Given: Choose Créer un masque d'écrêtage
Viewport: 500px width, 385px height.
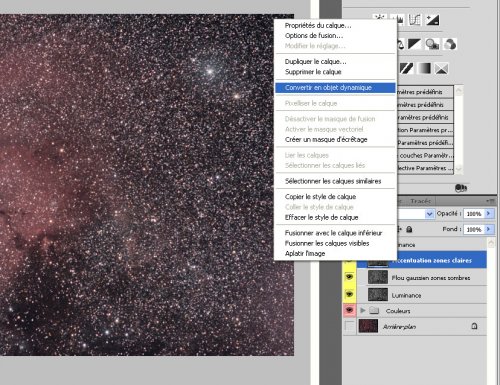Looking at the screenshot, I should click(x=326, y=140).
